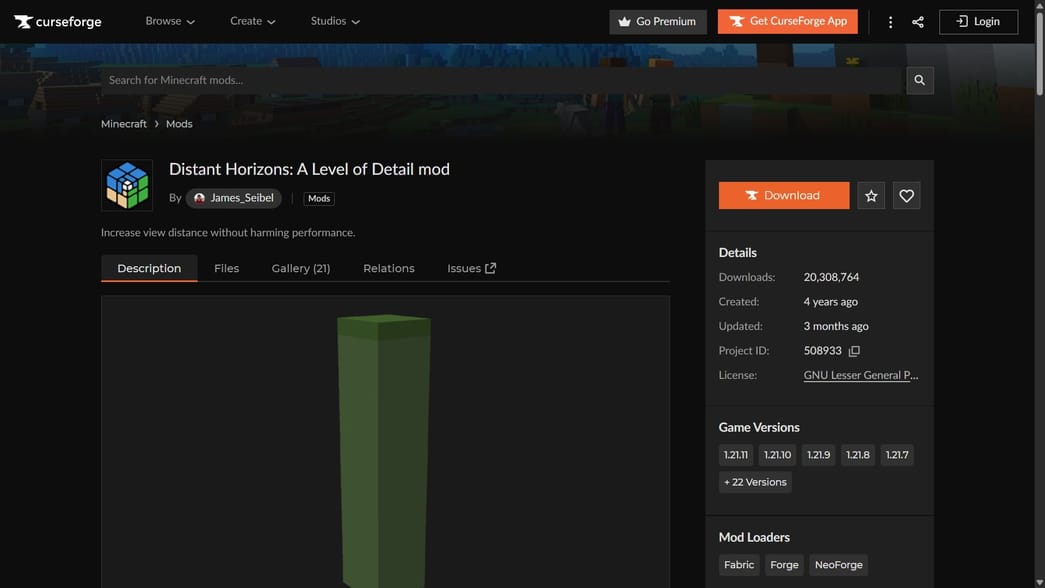Select the Fabric mod loader chip
Viewport: 1045px width, 588px height.
738,564
